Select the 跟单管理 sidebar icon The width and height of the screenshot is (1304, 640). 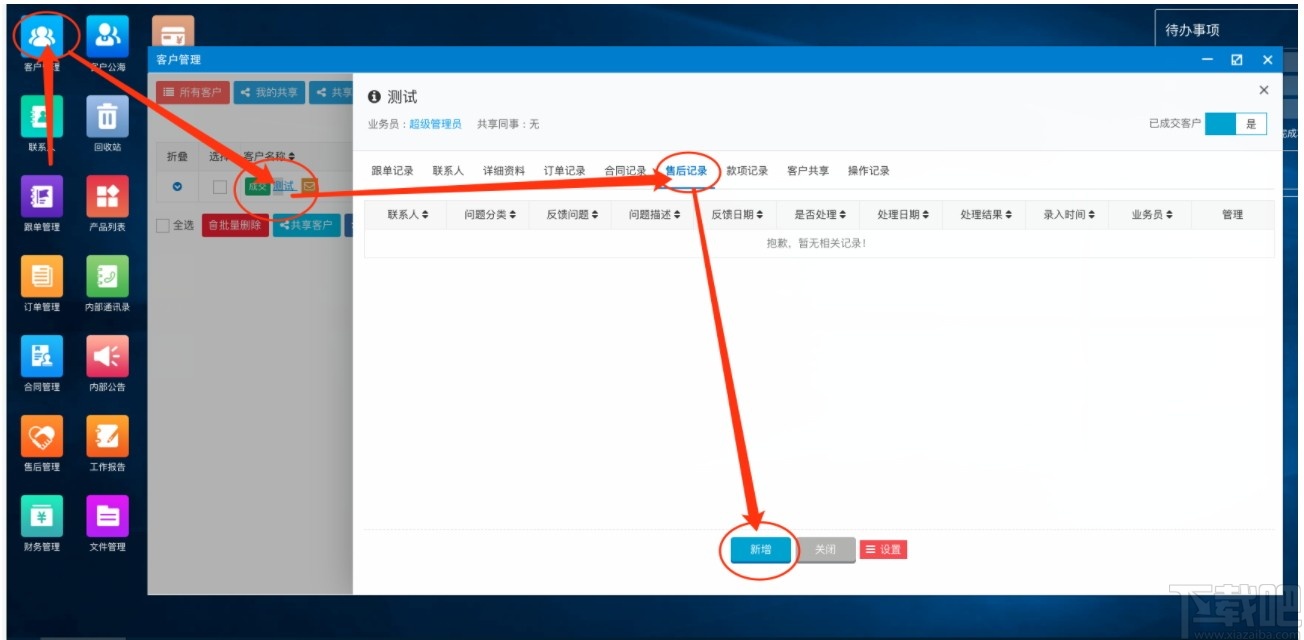[41, 197]
